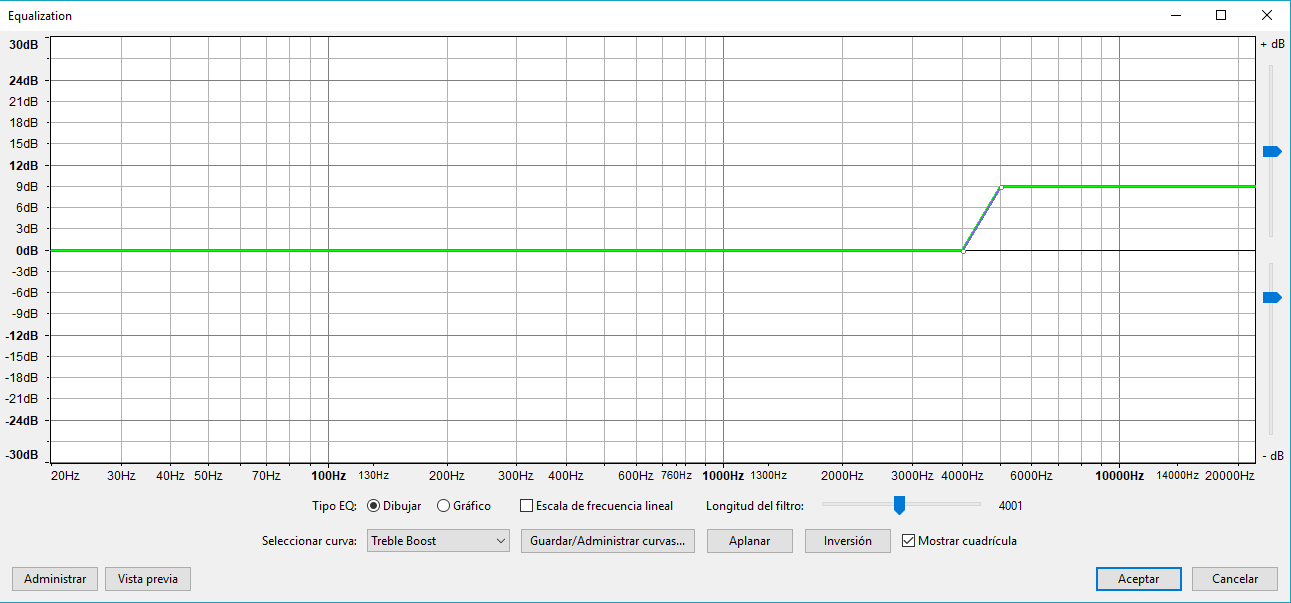The width and height of the screenshot is (1291, 603).
Task: Enable Escala de frecuencia lineal checkbox
Action: [527, 506]
